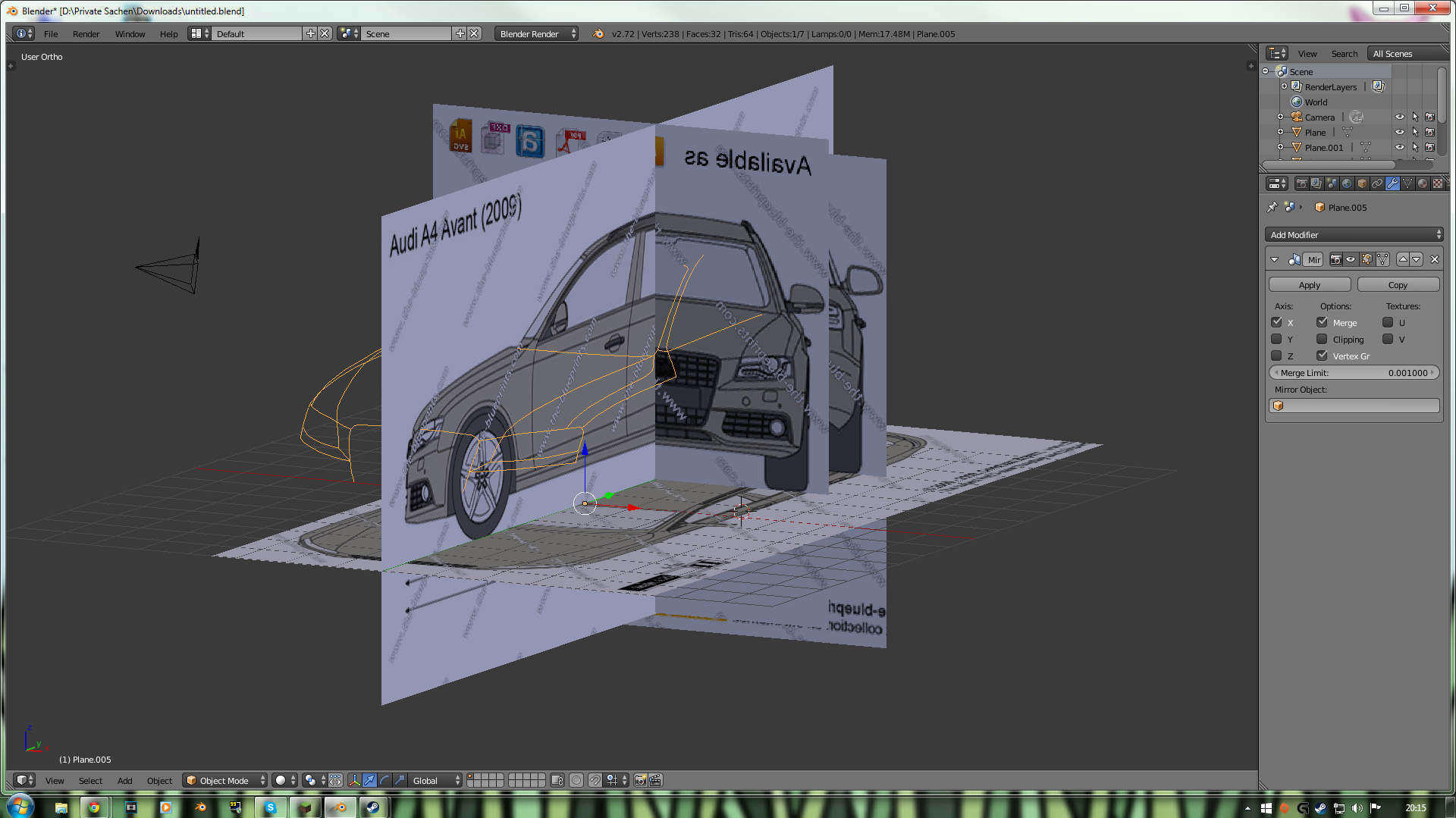Hide Camera using its eye icon
Screen dimensions: 1456x818
click(x=1399, y=117)
